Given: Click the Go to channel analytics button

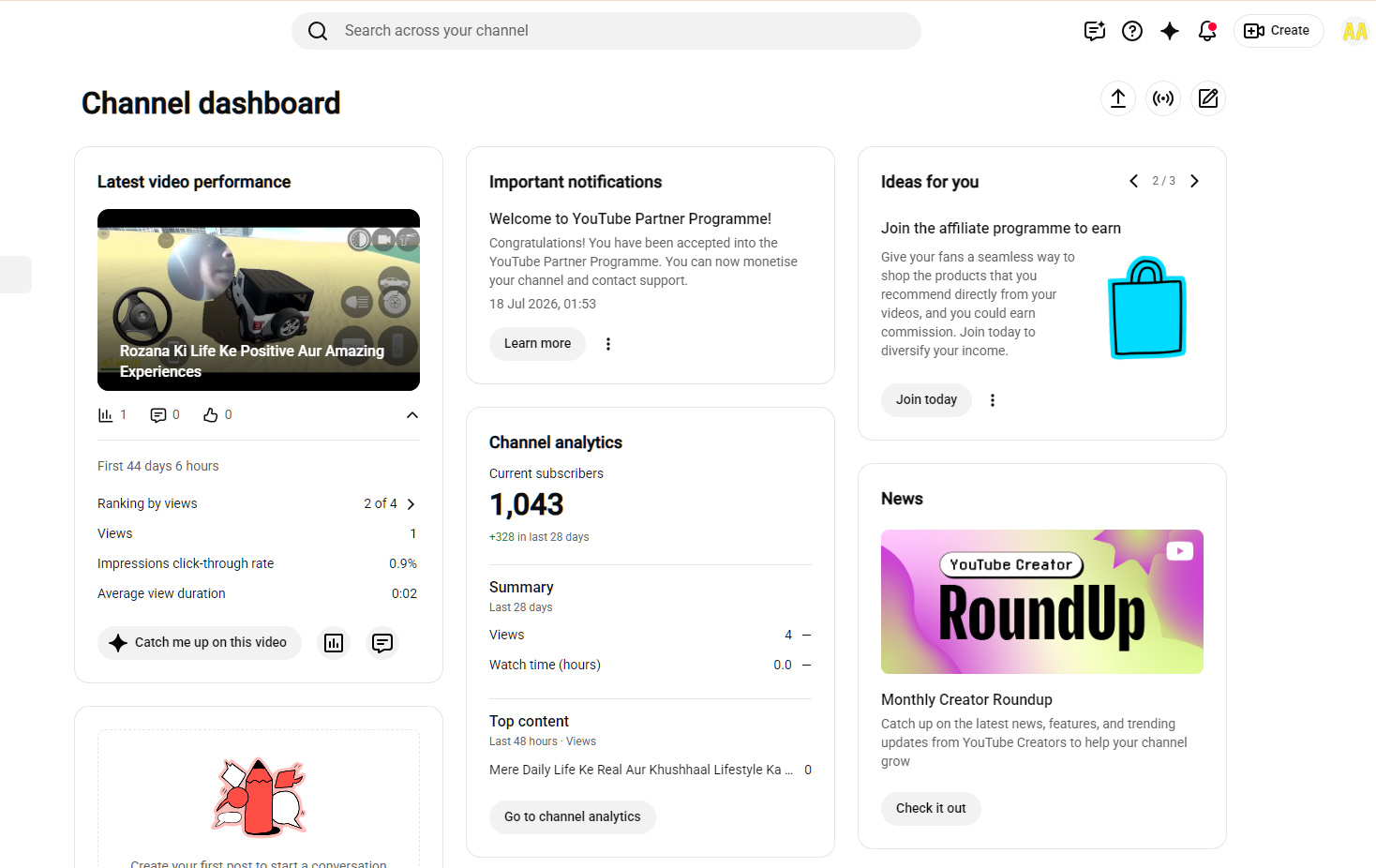Looking at the screenshot, I should point(573,817).
